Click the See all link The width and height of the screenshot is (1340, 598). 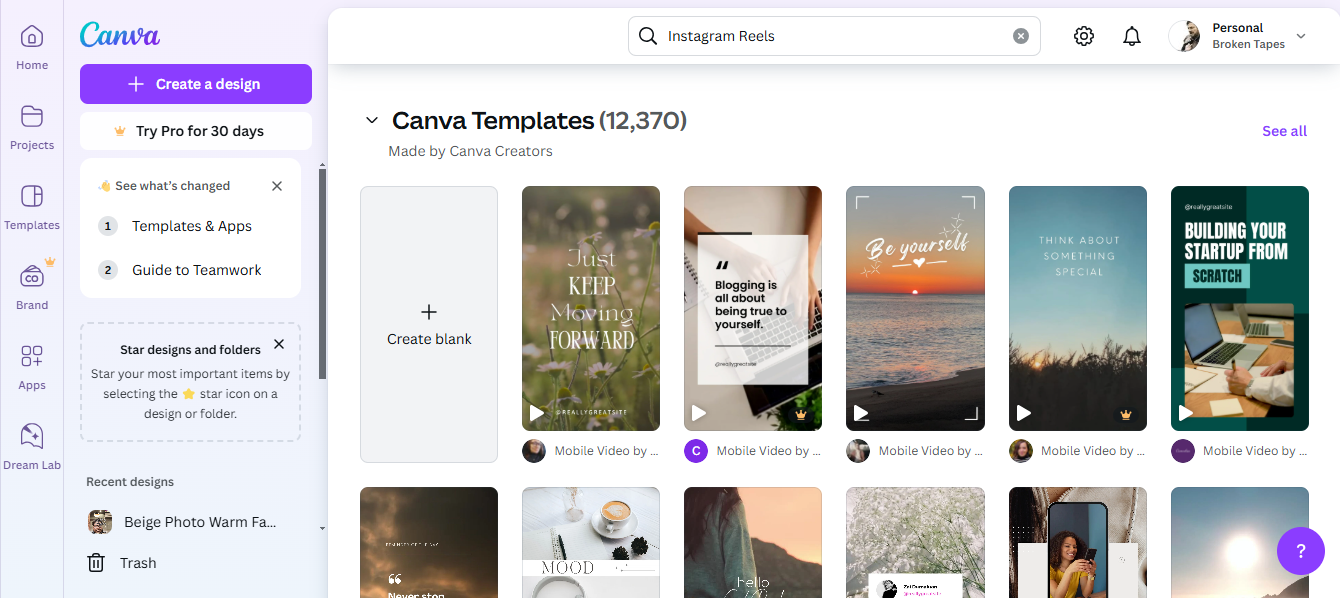(x=1284, y=131)
